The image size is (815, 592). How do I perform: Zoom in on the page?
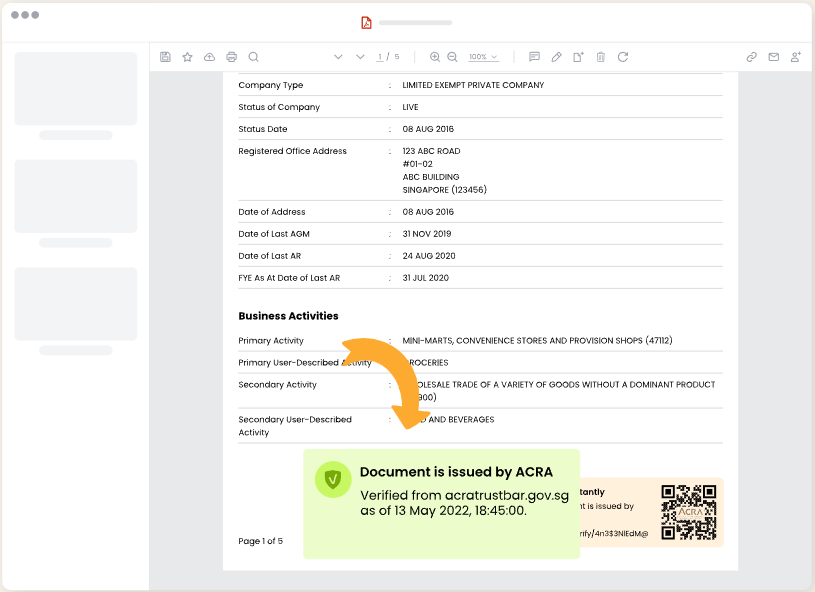[434, 57]
